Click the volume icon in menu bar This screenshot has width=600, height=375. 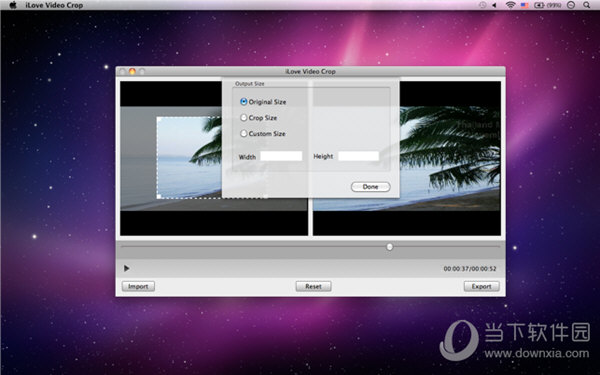point(494,5)
